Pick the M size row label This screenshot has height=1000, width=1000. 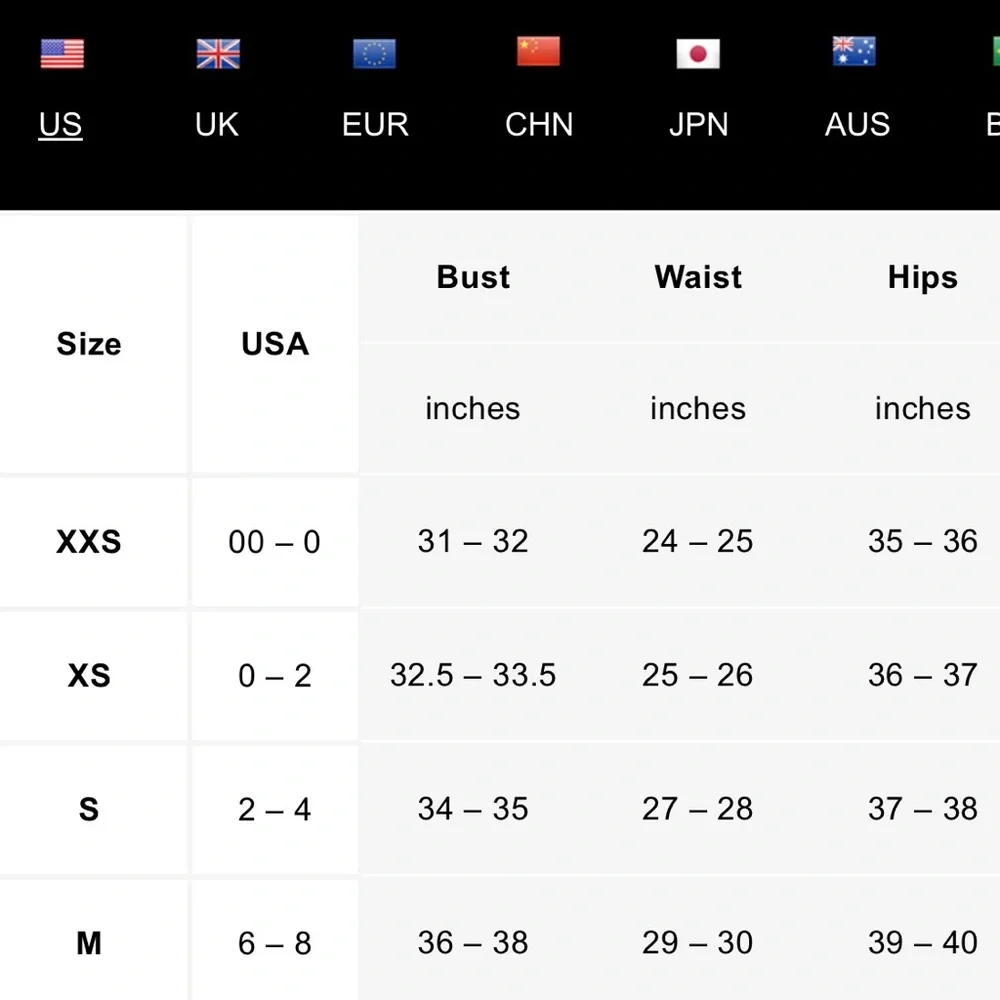point(89,943)
